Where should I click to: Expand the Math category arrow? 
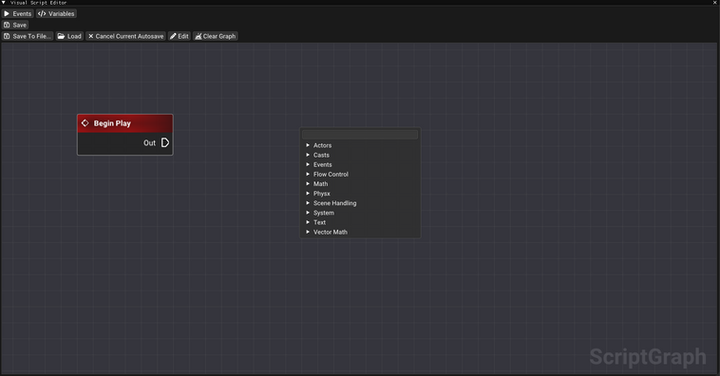[308, 184]
